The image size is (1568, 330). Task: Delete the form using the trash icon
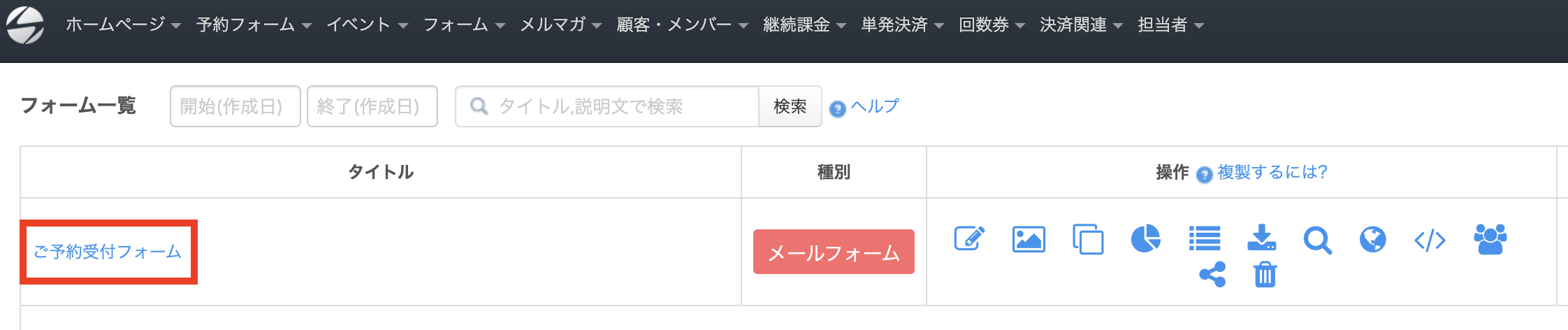click(x=1265, y=275)
